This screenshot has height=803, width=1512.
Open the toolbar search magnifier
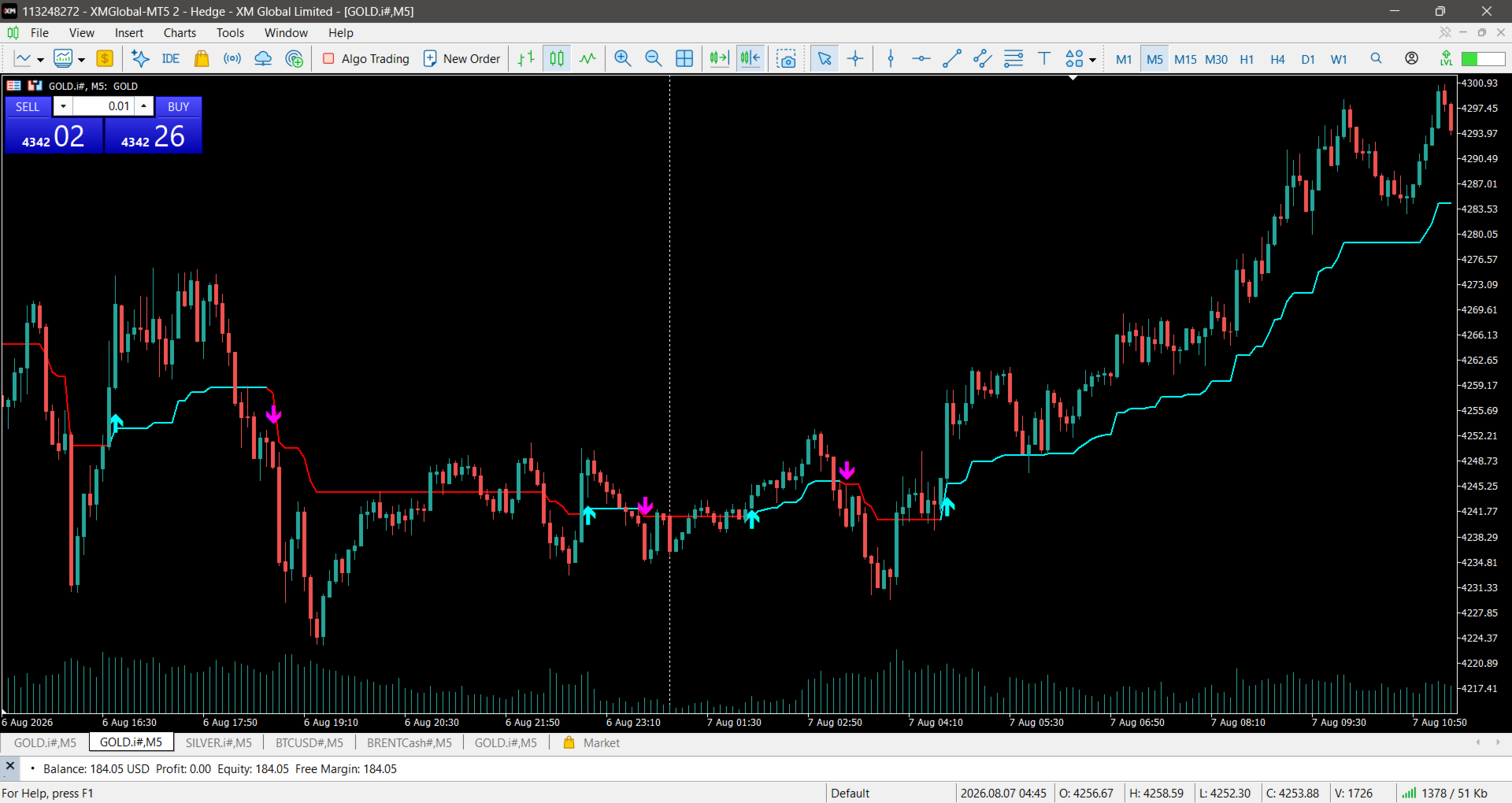[1376, 58]
